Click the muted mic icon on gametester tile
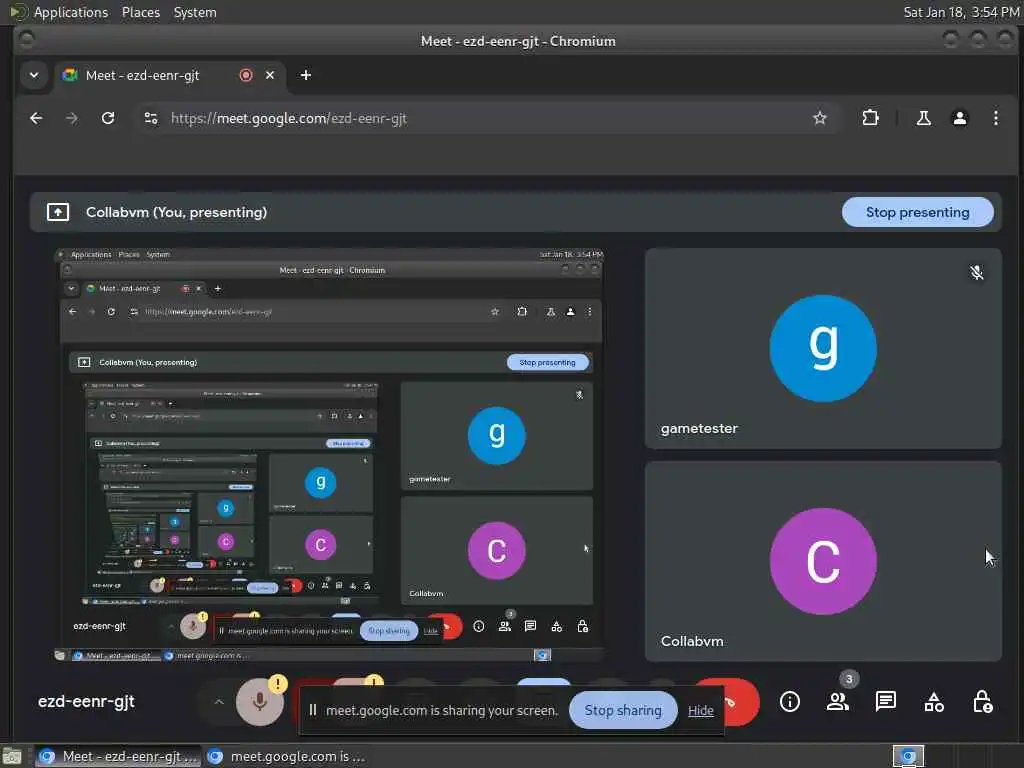1024x768 pixels. coord(976,272)
